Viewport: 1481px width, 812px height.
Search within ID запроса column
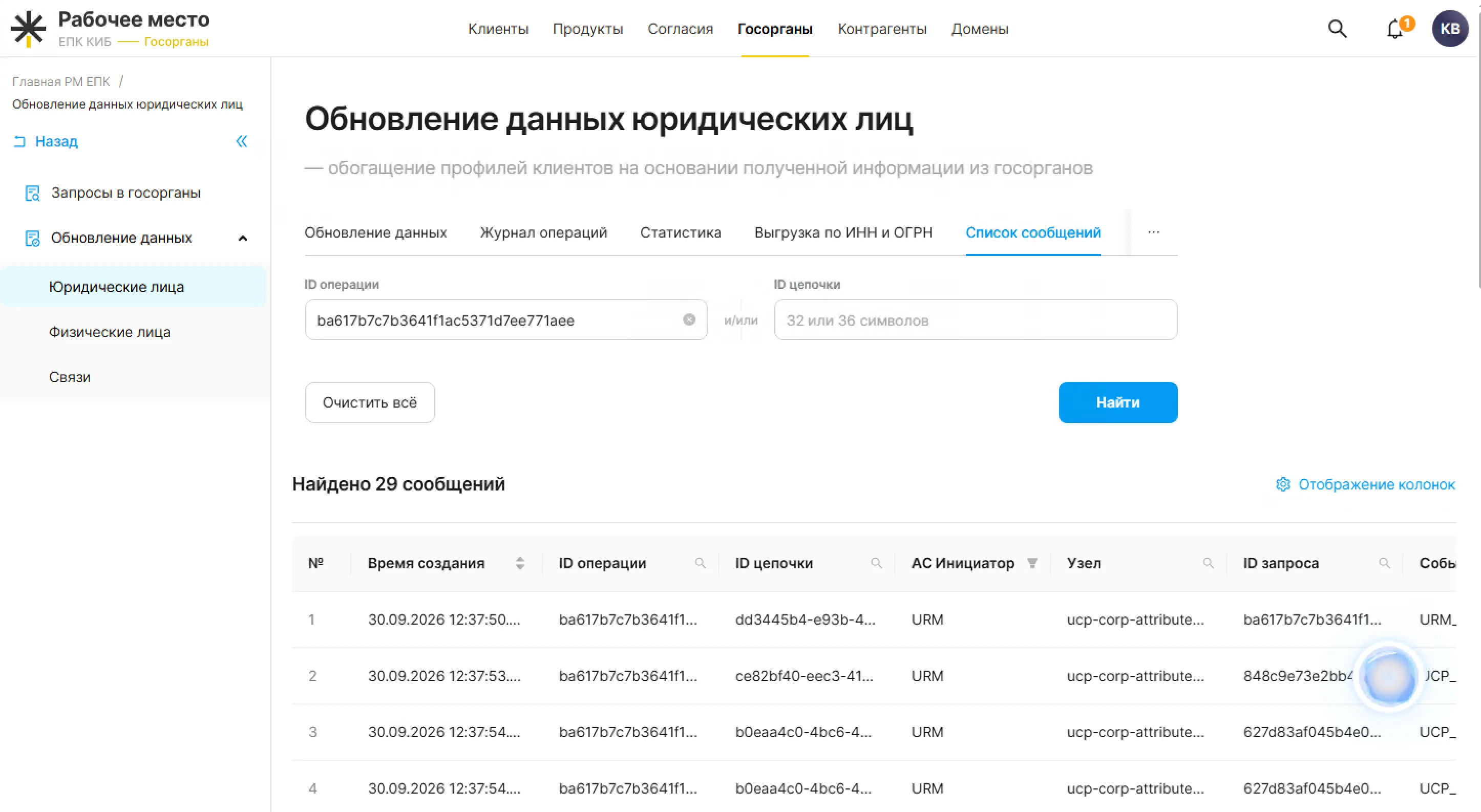[x=1384, y=563]
